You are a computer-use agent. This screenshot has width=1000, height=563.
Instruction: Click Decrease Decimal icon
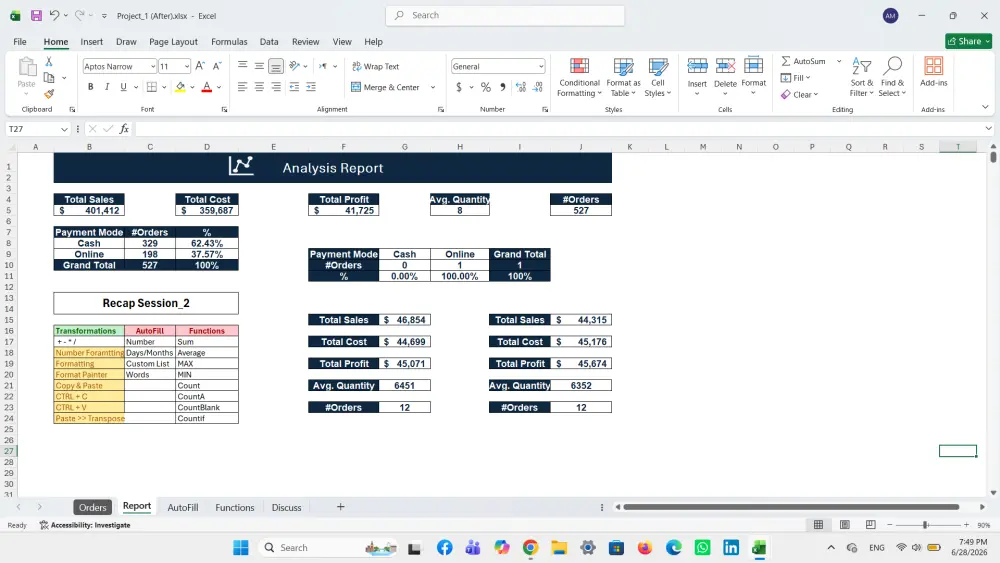point(538,87)
